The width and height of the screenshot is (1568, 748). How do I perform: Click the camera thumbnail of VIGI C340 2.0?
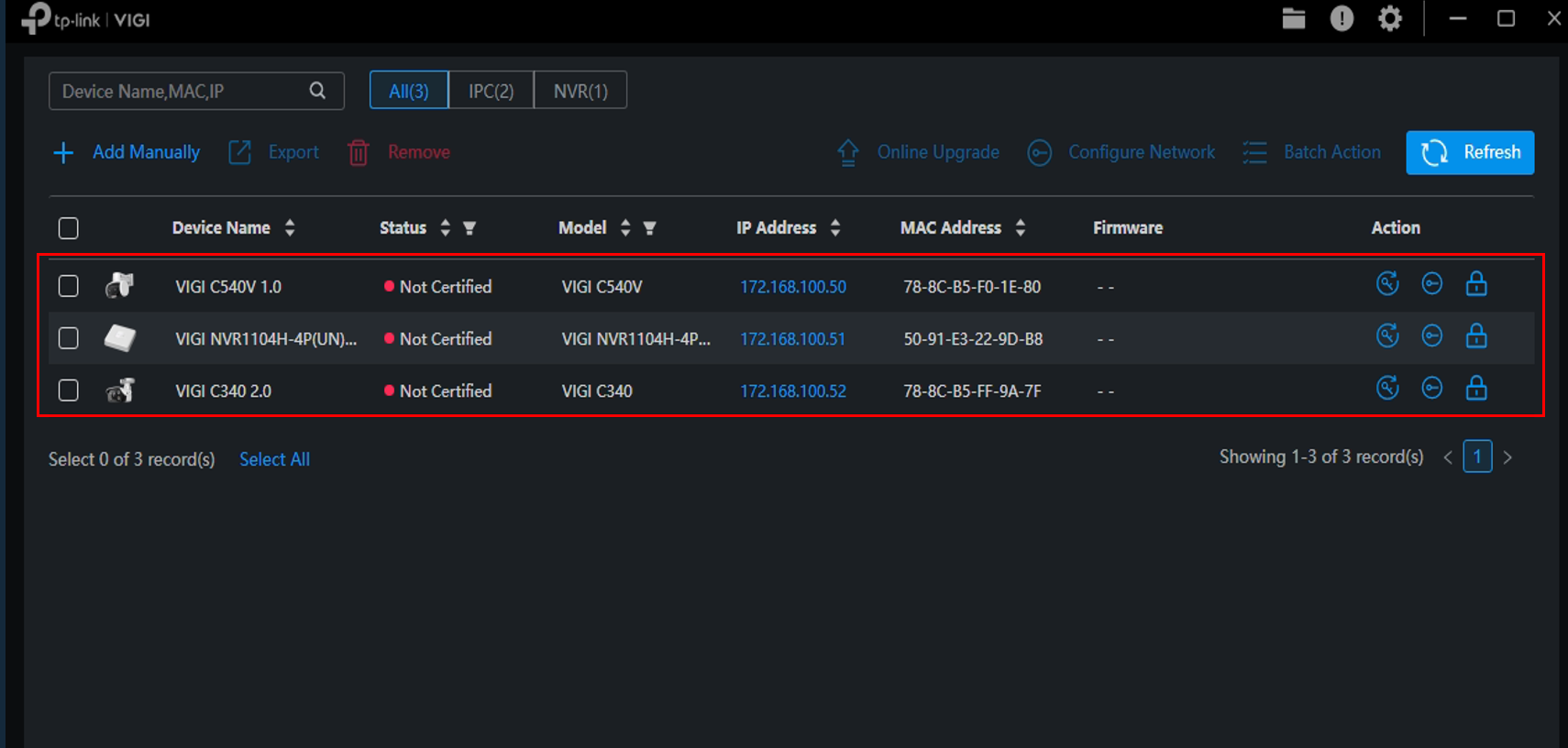(119, 390)
